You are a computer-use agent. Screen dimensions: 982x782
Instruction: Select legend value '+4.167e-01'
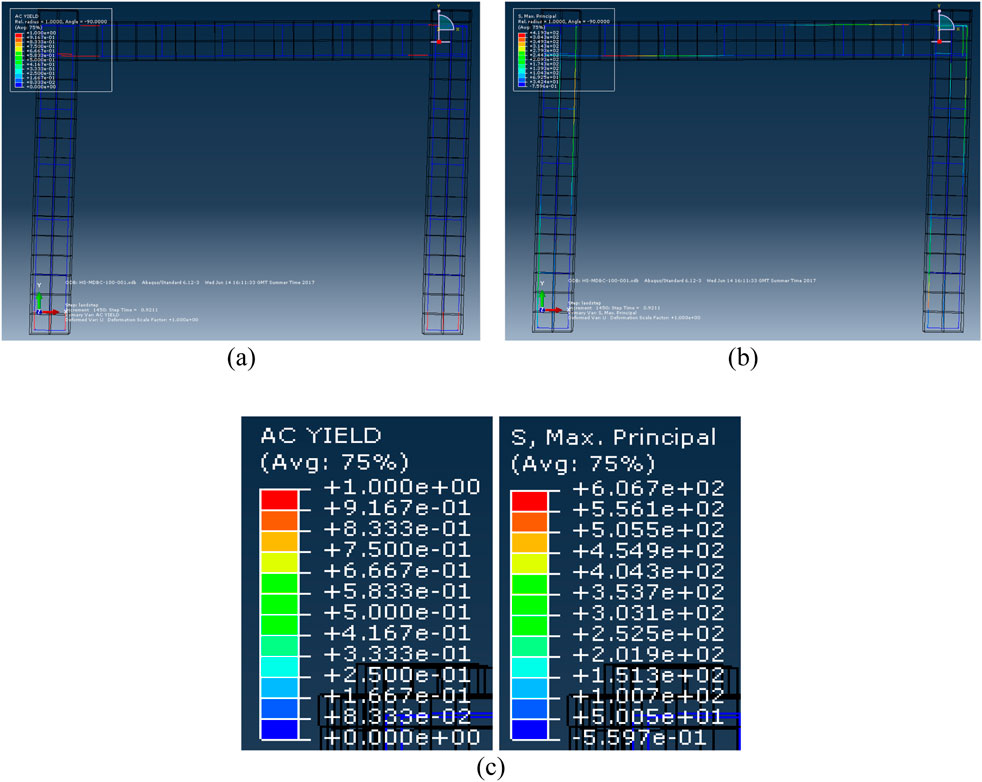point(396,633)
